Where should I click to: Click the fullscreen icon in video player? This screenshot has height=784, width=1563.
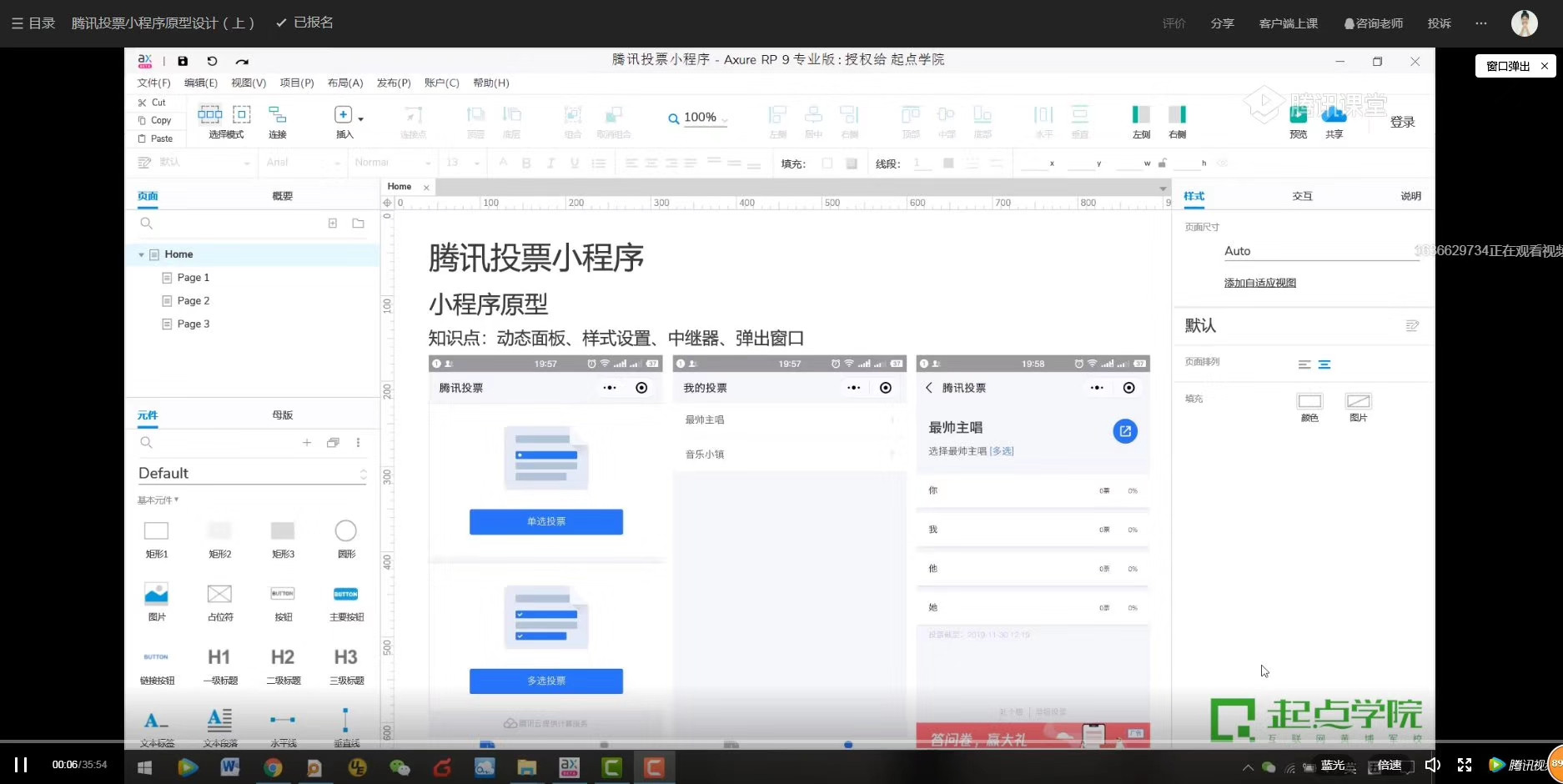click(1464, 765)
